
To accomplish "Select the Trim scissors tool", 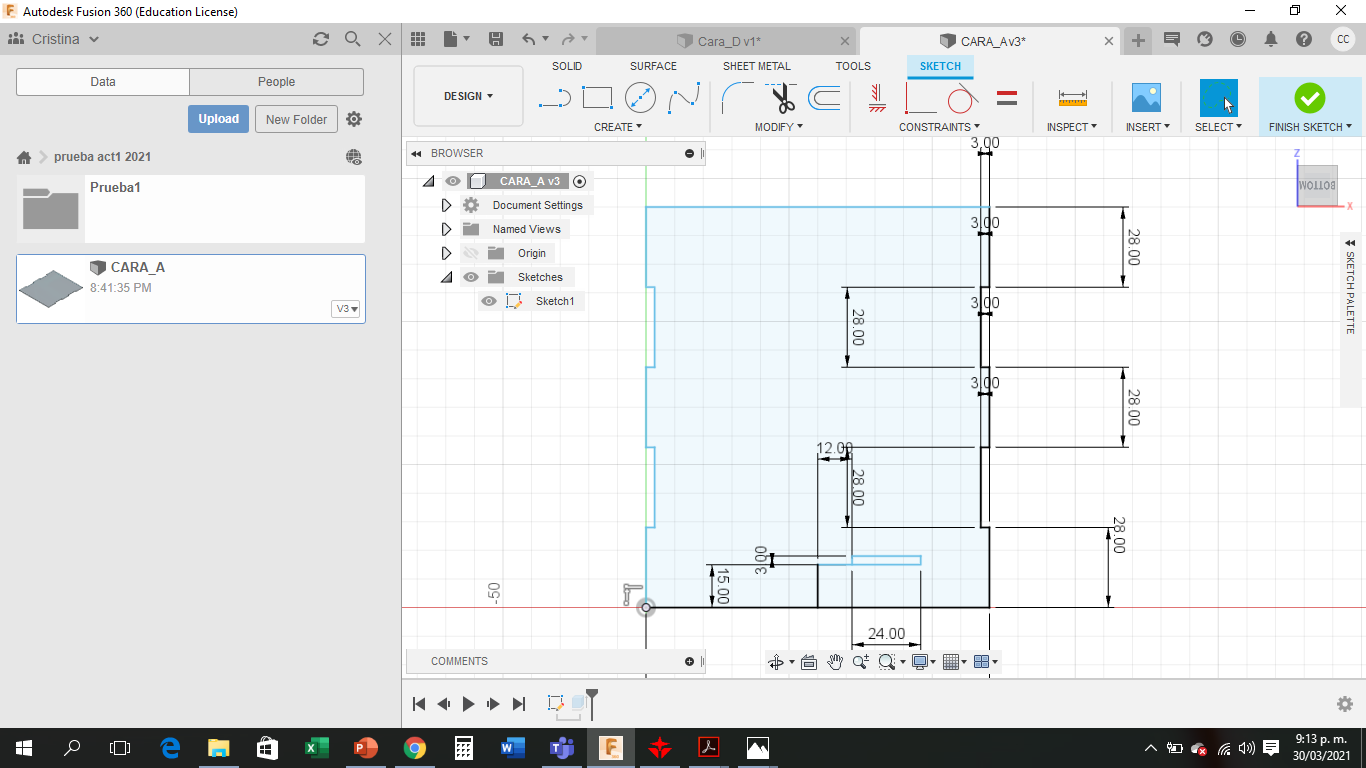I will coord(782,98).
